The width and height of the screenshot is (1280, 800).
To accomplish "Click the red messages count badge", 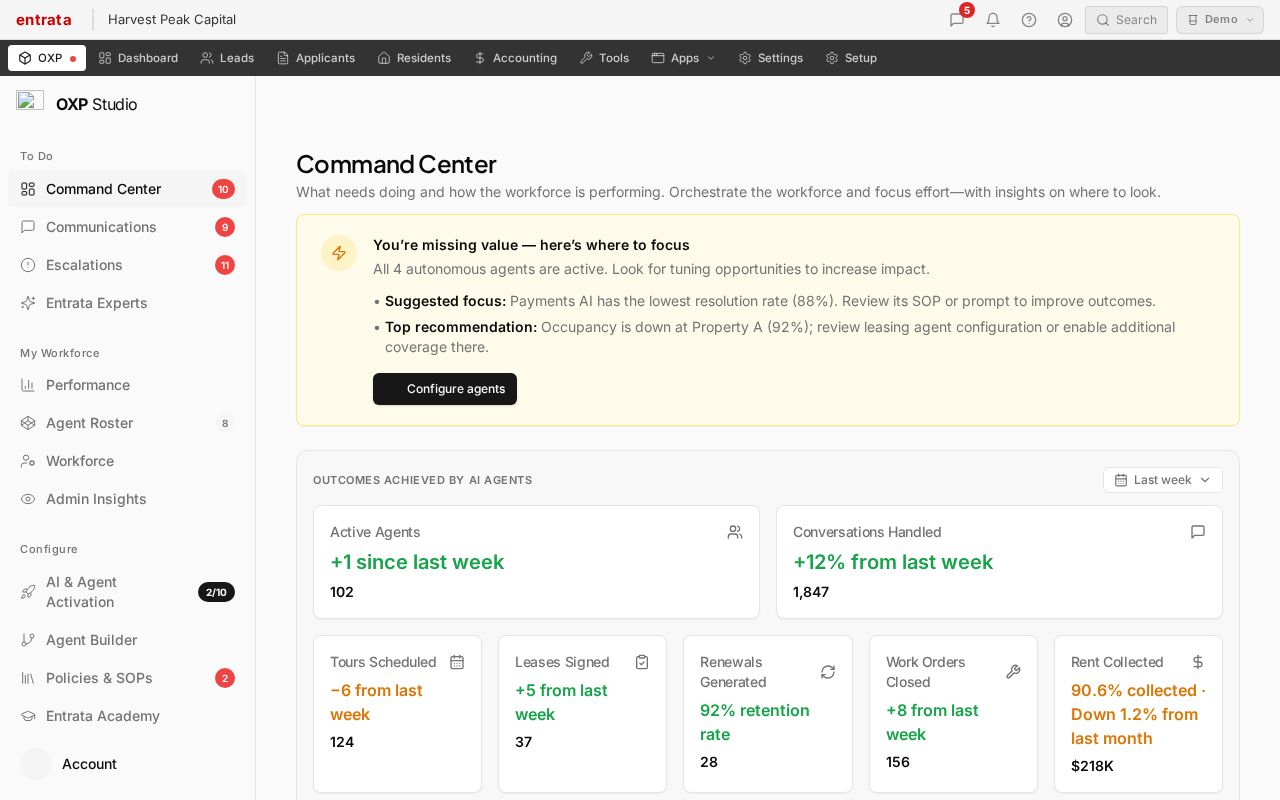I will coord(967,10).
